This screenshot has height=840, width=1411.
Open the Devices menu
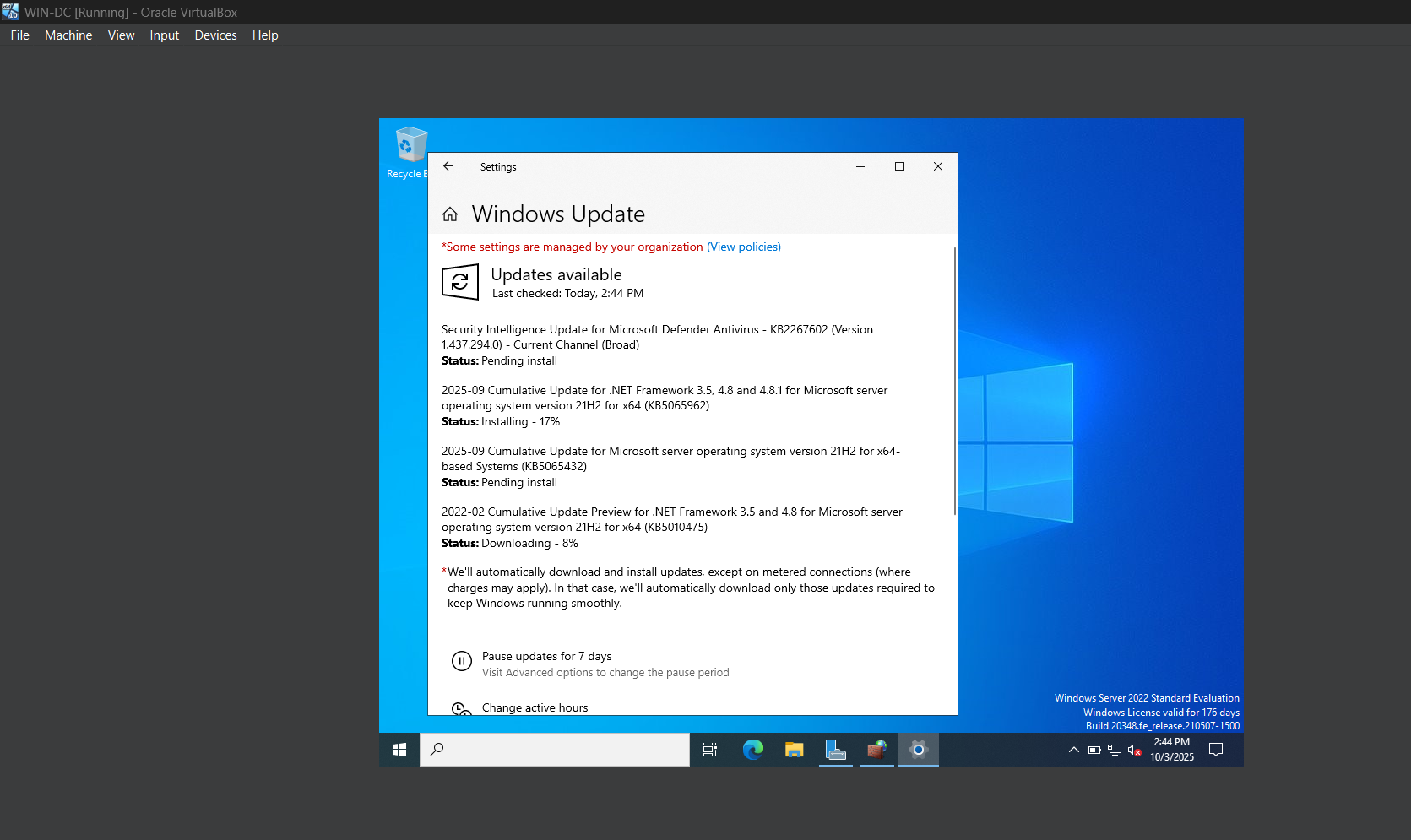pos(216,35)
